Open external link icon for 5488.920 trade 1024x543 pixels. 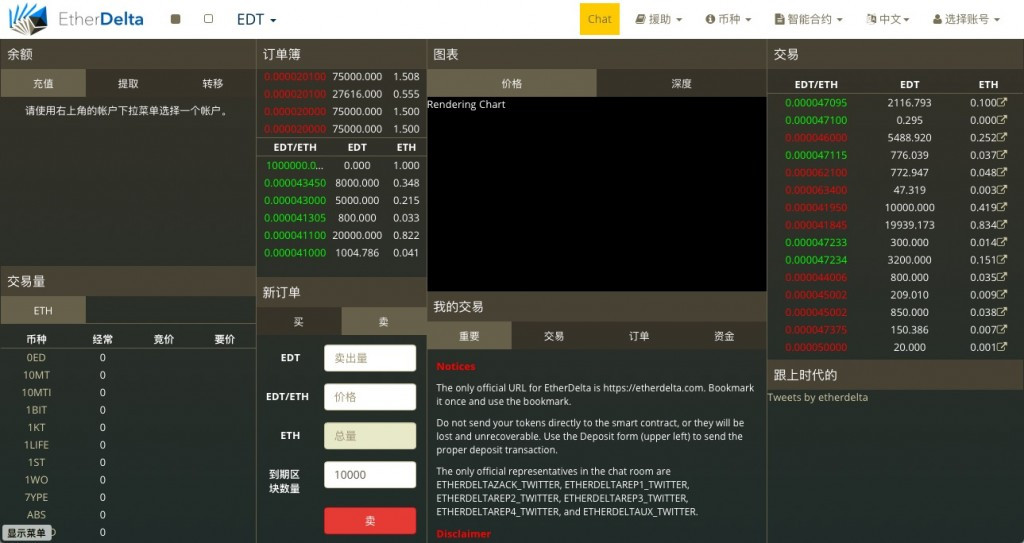click(x=1002, y=137)
